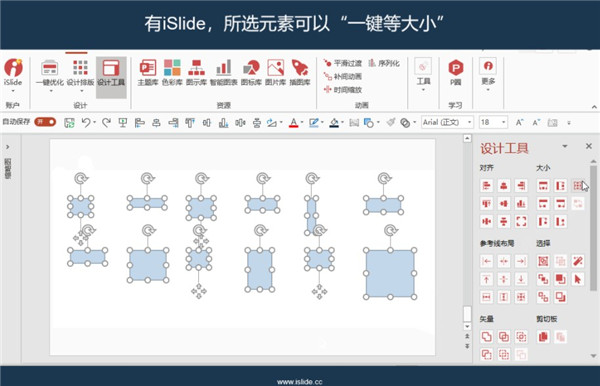Toggle the 自动保存 autosave switch
This screenshot has height=386, width=600.
pos(45,122)
